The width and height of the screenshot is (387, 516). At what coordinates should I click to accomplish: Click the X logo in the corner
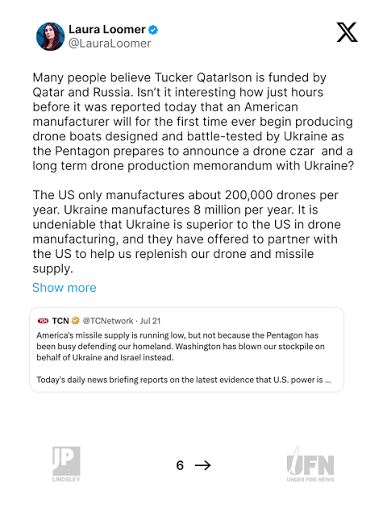click(347, 32)
